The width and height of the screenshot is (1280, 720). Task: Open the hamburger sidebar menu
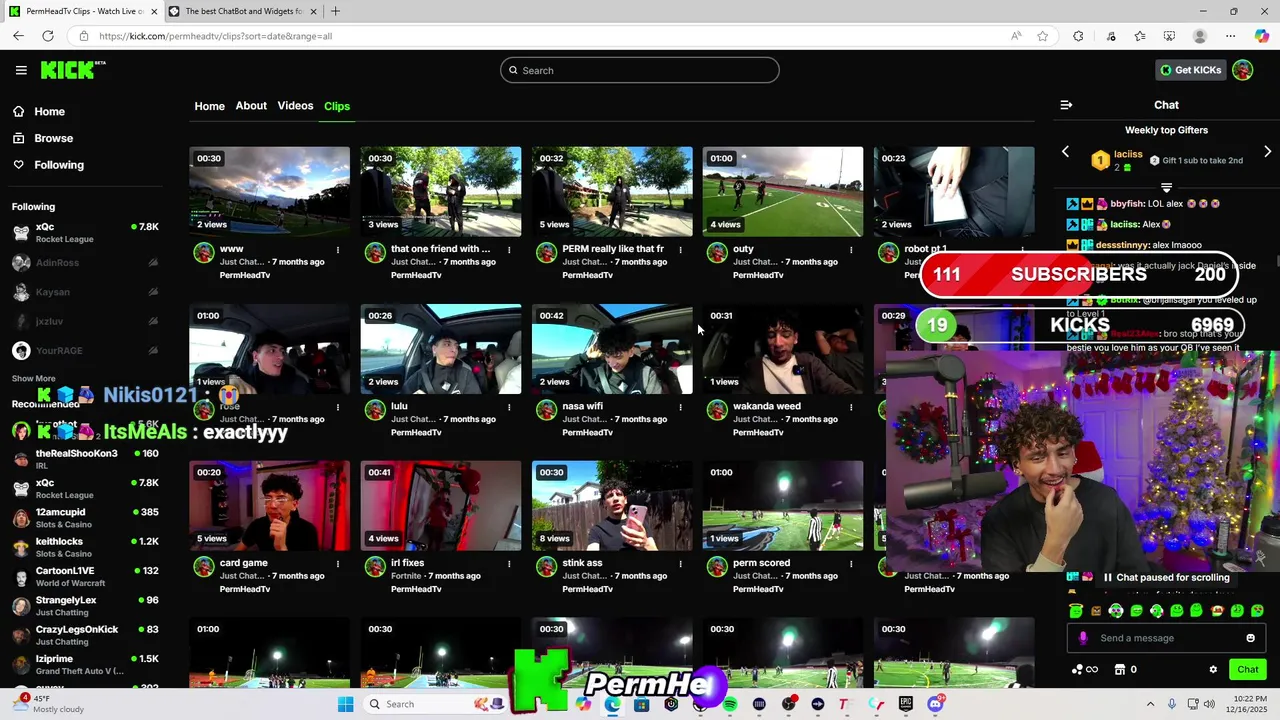point(21,70)
